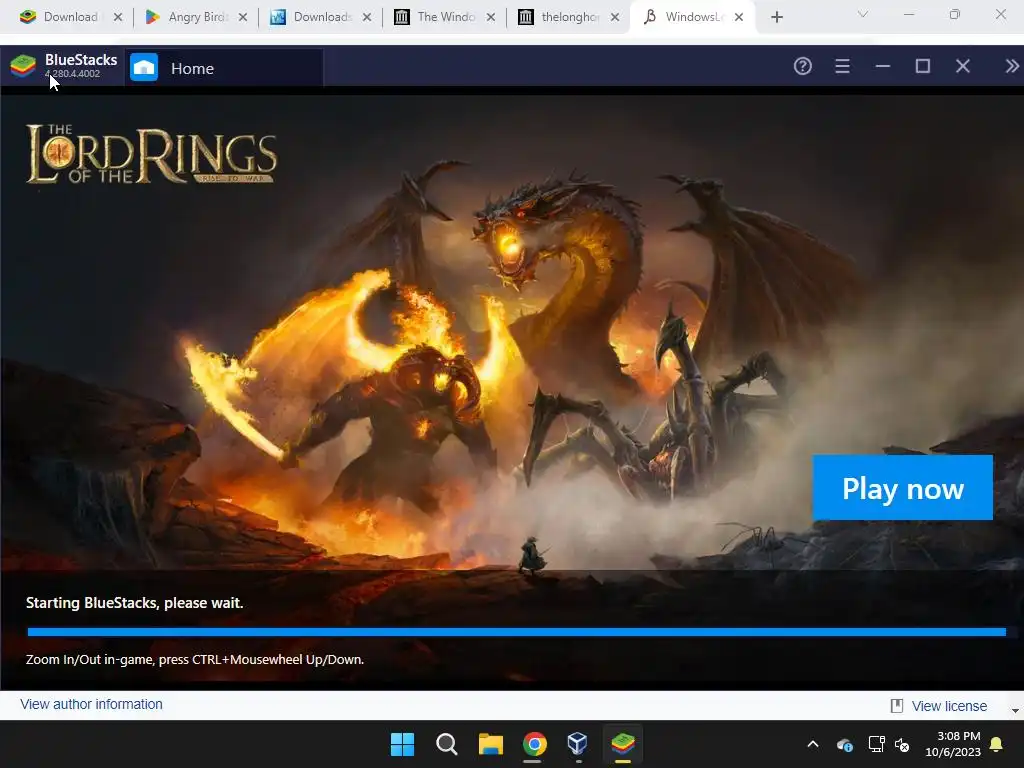Switch to the Download browser tab
The height and width of the screenshot is (768, 1024).
pos(71,17)
